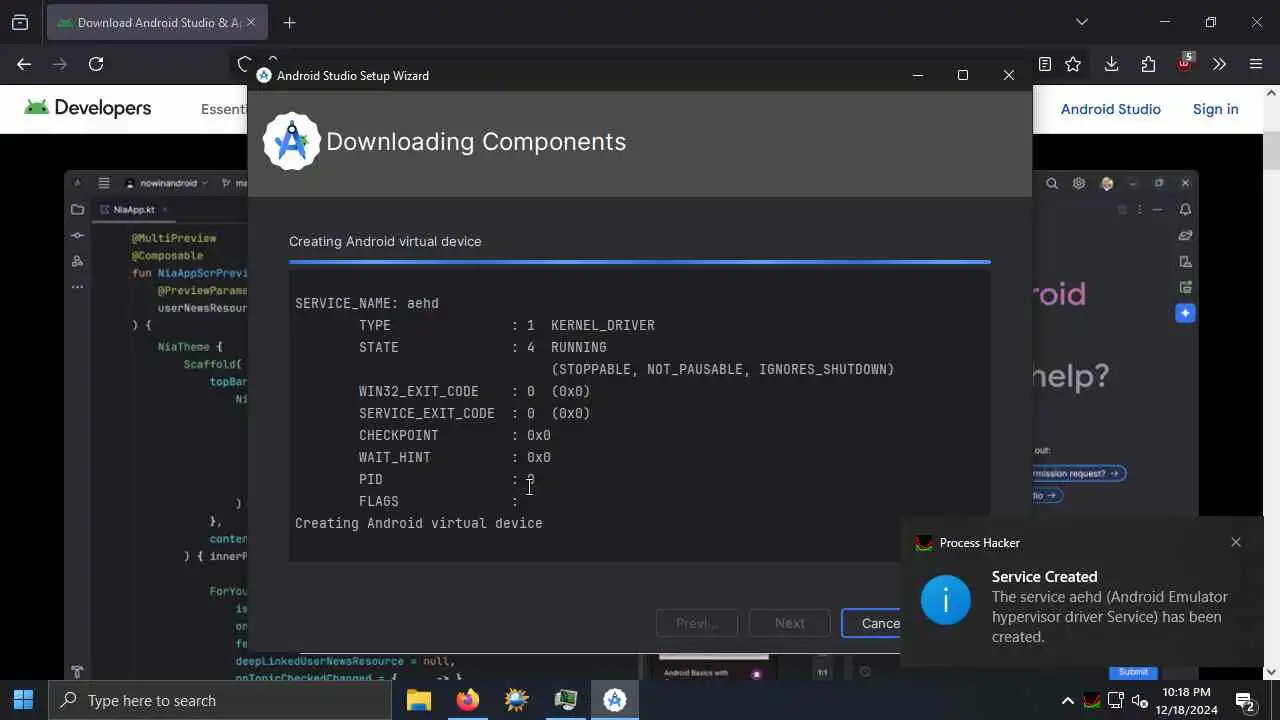Click the taskbar search box
The height and width of the screenshot is (720, 1280).
[219, 700]
